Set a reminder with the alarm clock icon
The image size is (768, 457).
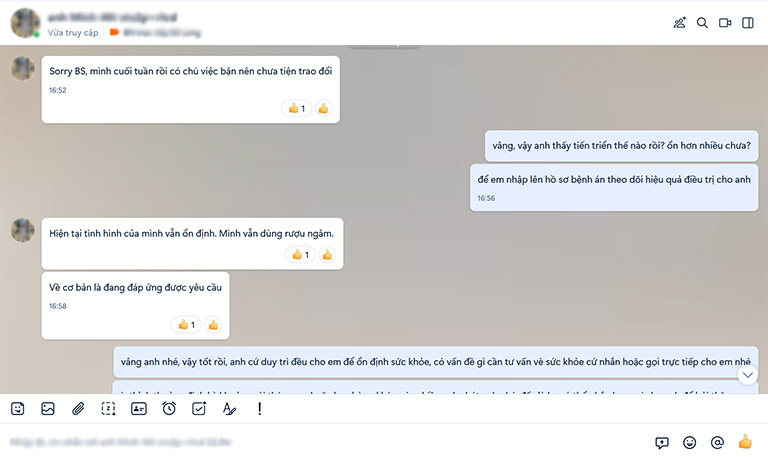tap(169, 409)
